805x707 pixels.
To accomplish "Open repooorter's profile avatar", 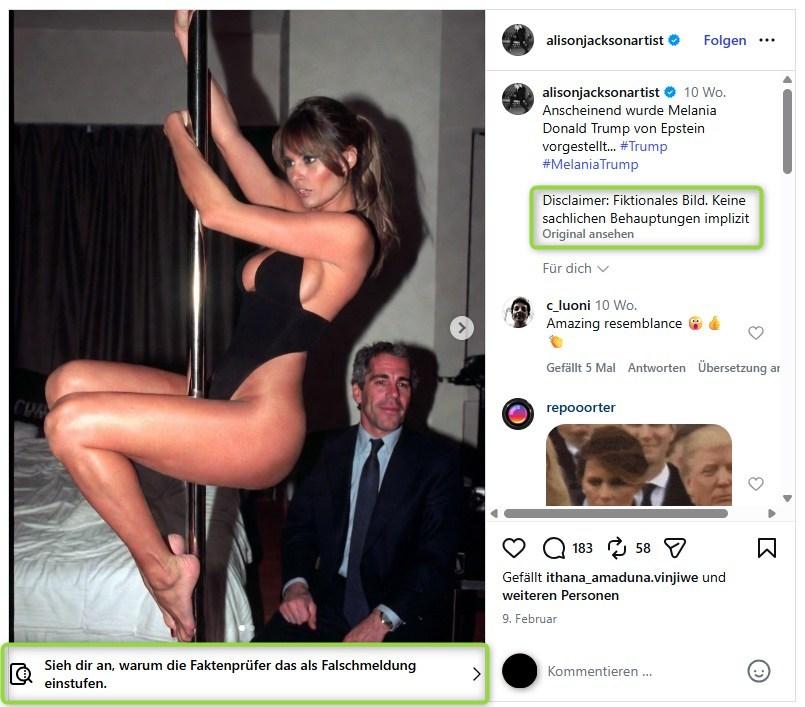I will [518, 413].
